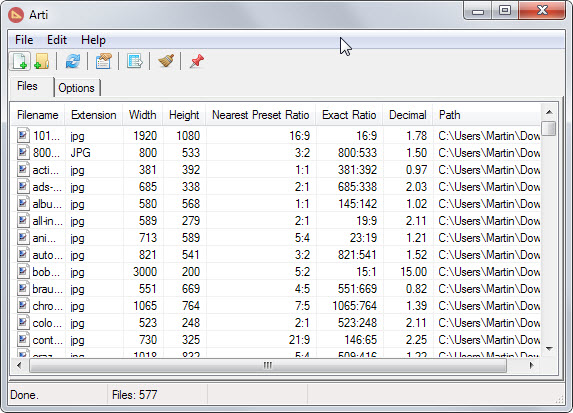
Task: Click the Add file toolbar icon
Action: (20, 61)
